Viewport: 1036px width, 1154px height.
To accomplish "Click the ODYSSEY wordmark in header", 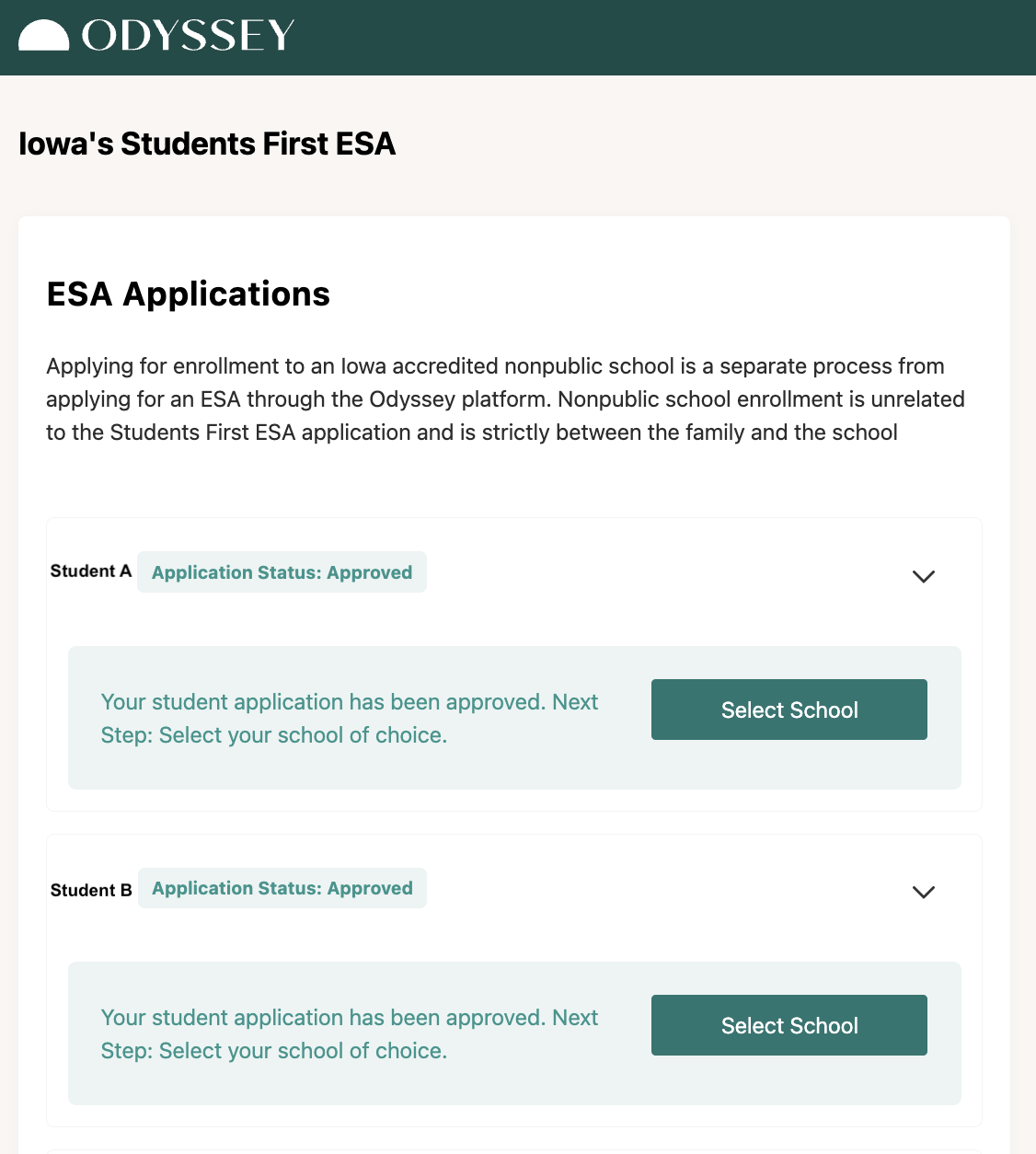I will click(x=188, y=36).
